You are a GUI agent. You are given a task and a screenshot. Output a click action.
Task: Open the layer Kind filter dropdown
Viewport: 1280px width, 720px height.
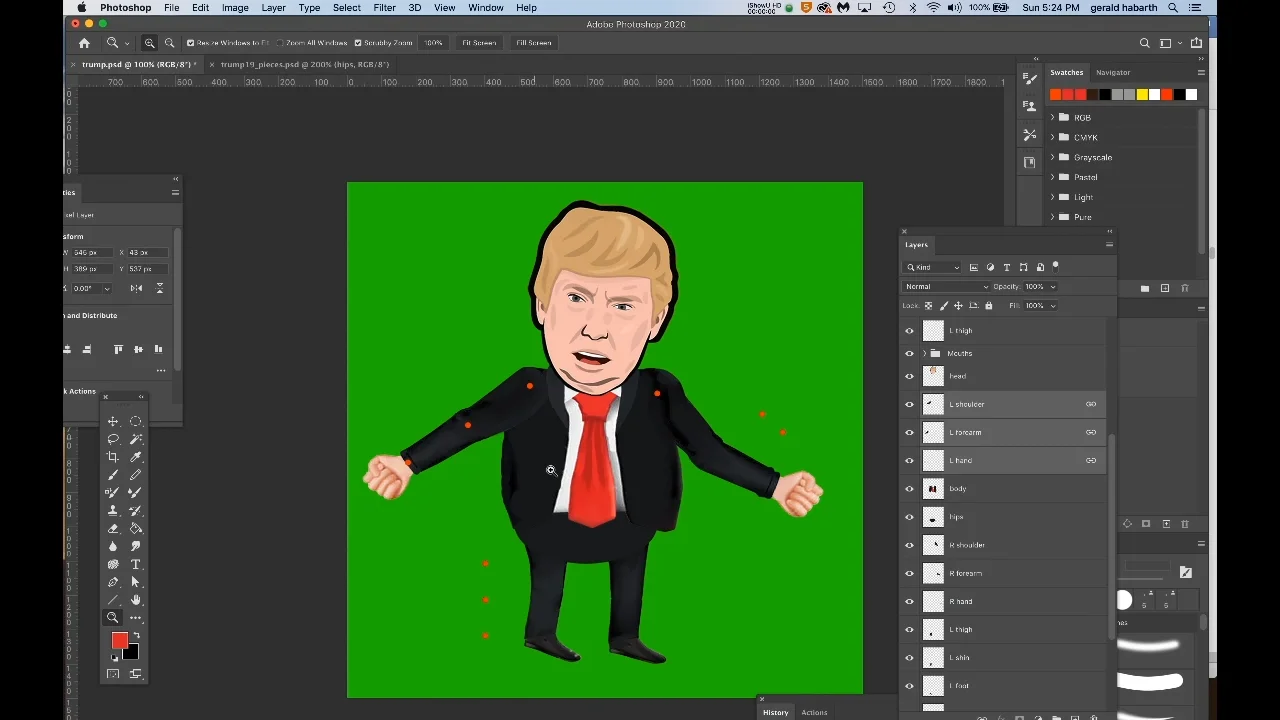pyautogui.click(x=933, y=268)
